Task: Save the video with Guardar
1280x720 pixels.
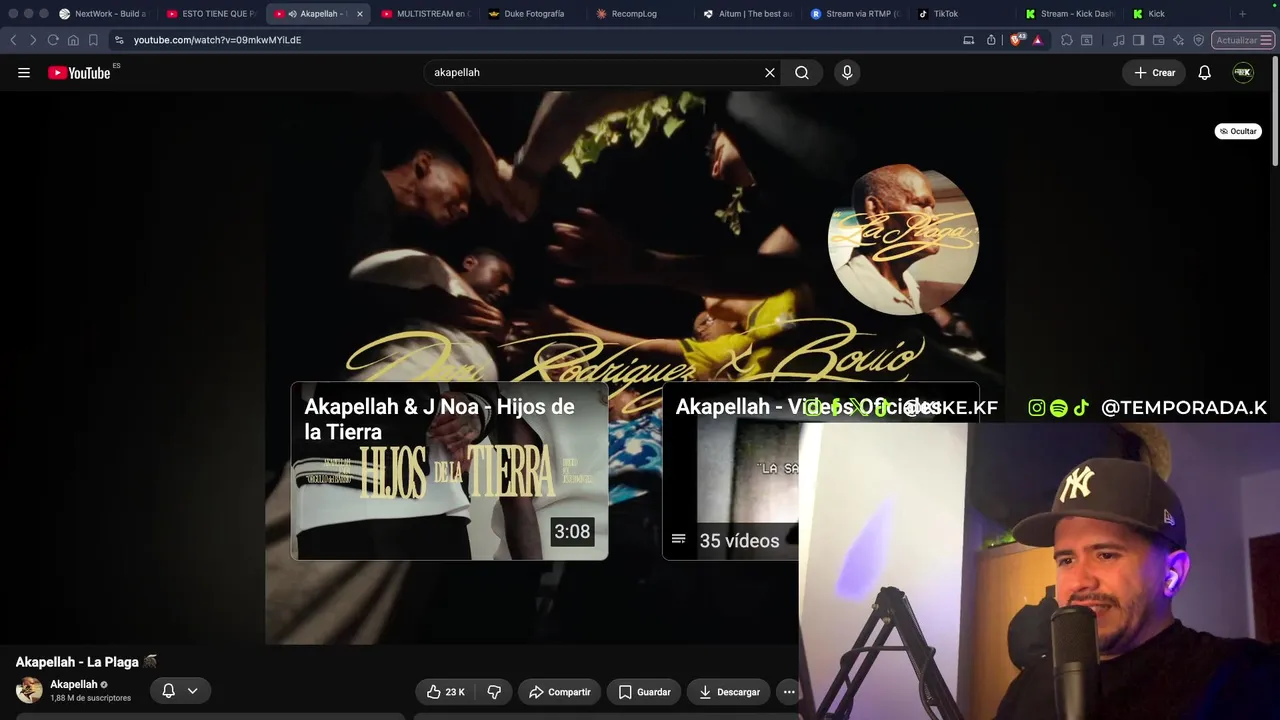Action: coord(644,692)
